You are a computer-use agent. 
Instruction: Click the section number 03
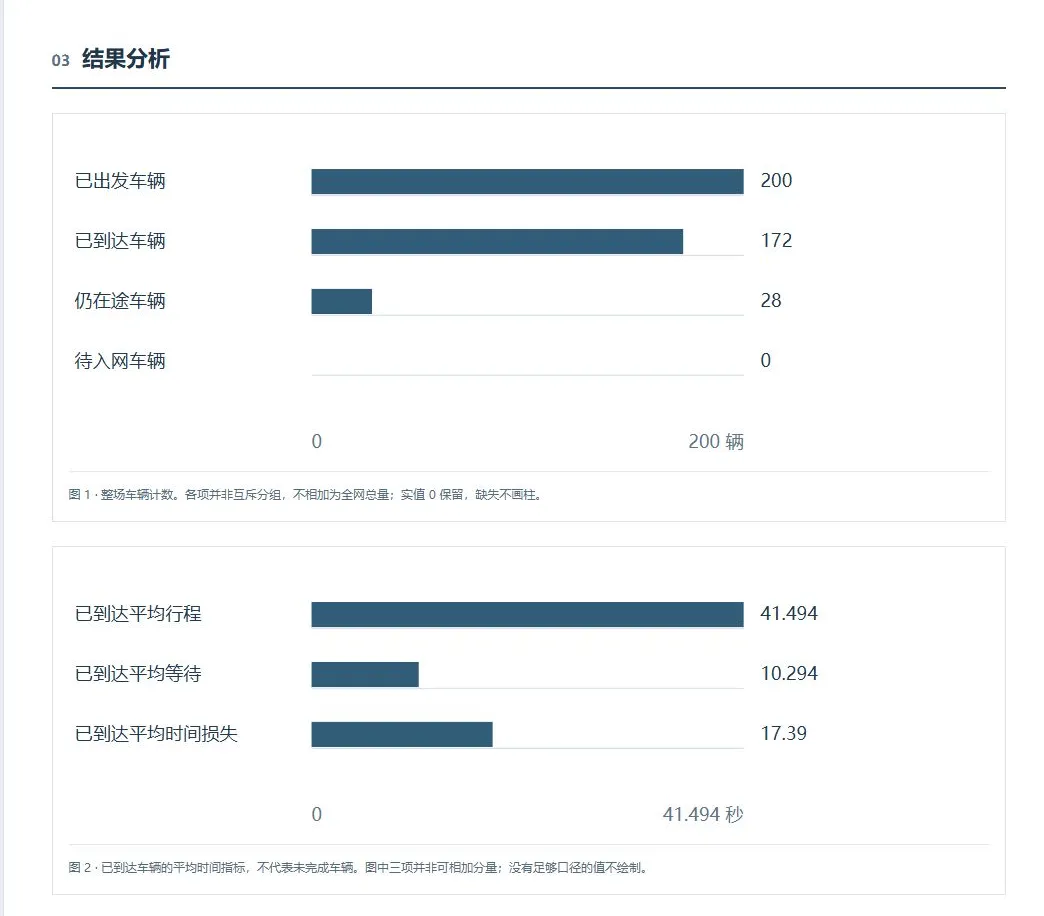coord(61,61)
